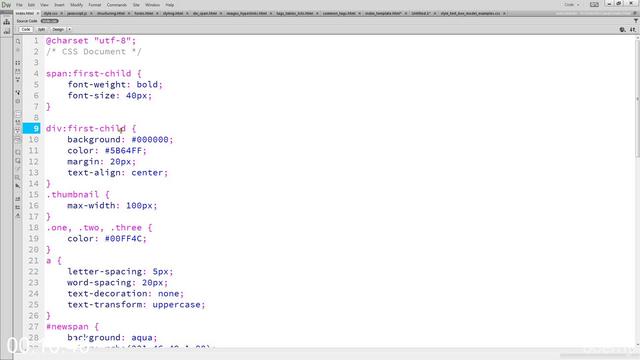The width and height of the screenshot is (640, 360).
Task: Click the file management arrows icon
Action: coord(633,29)
